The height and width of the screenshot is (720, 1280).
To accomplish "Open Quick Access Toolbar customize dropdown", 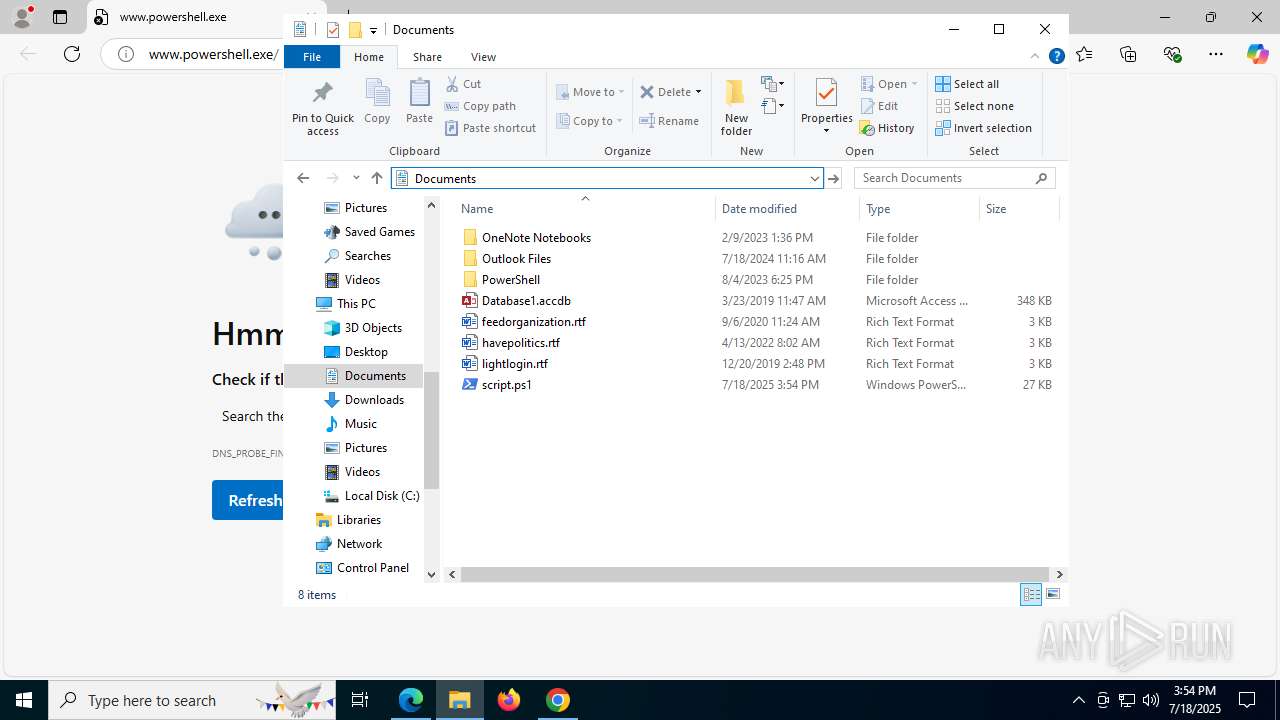I will (373, 30).
